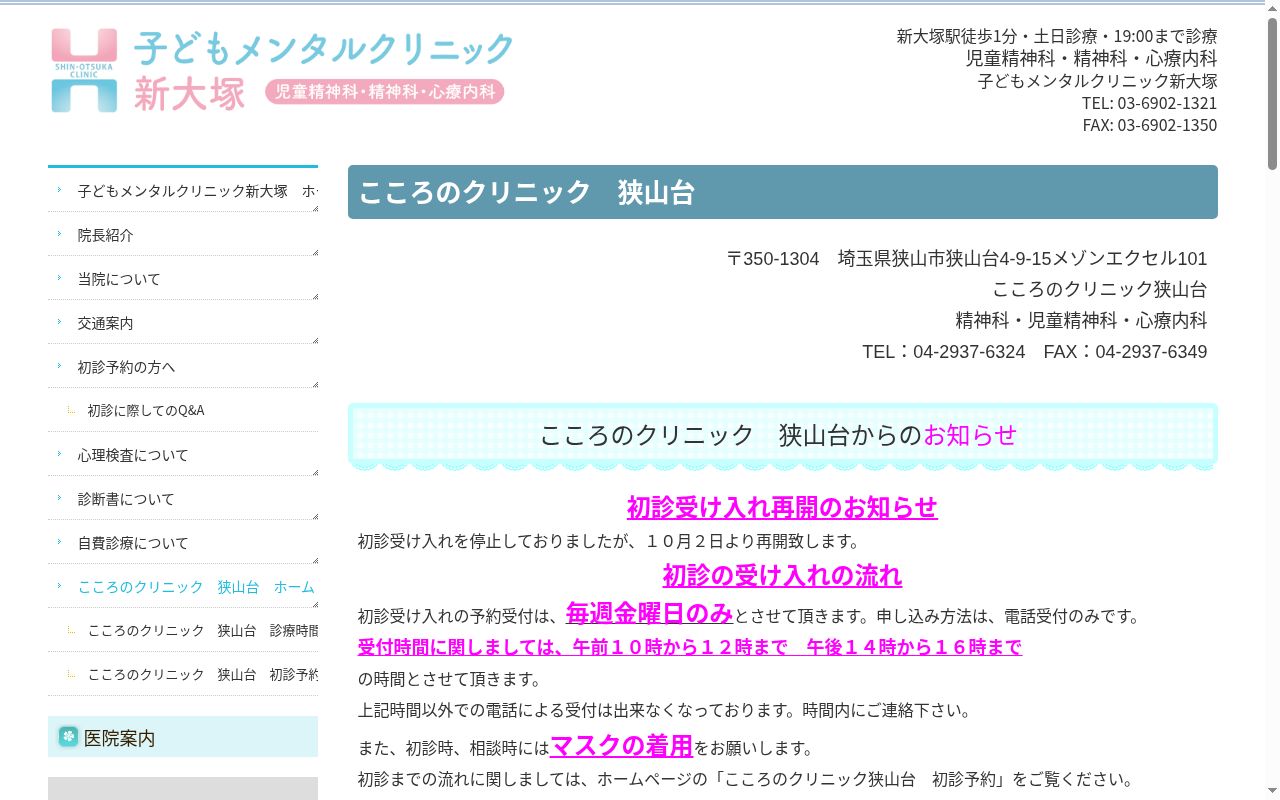Open the 院長紹介 page
Image resolution: width=1280 pixels, height=800 pixels.
point(183,235)
